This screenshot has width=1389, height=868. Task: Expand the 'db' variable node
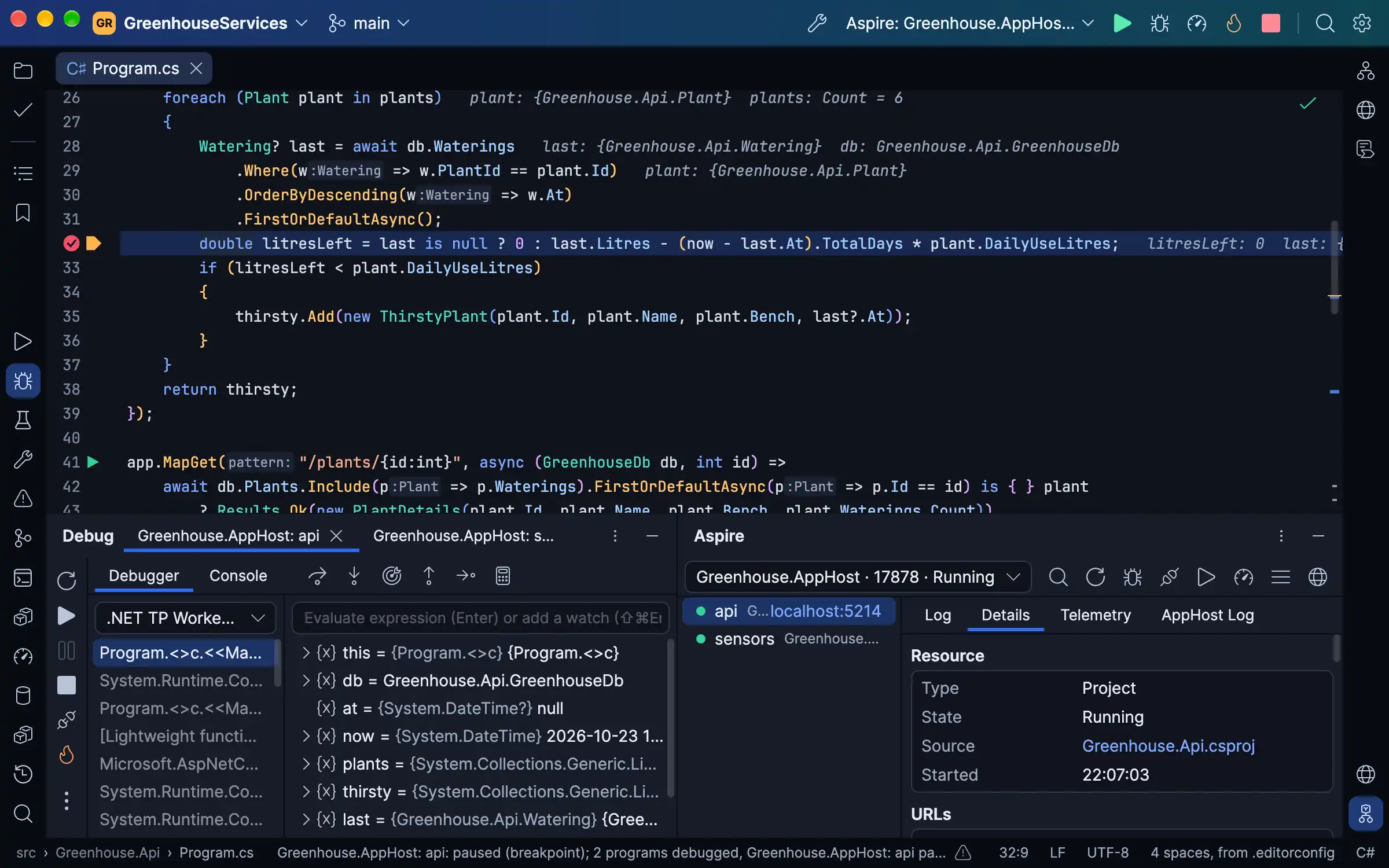click(x=306, y=681)
